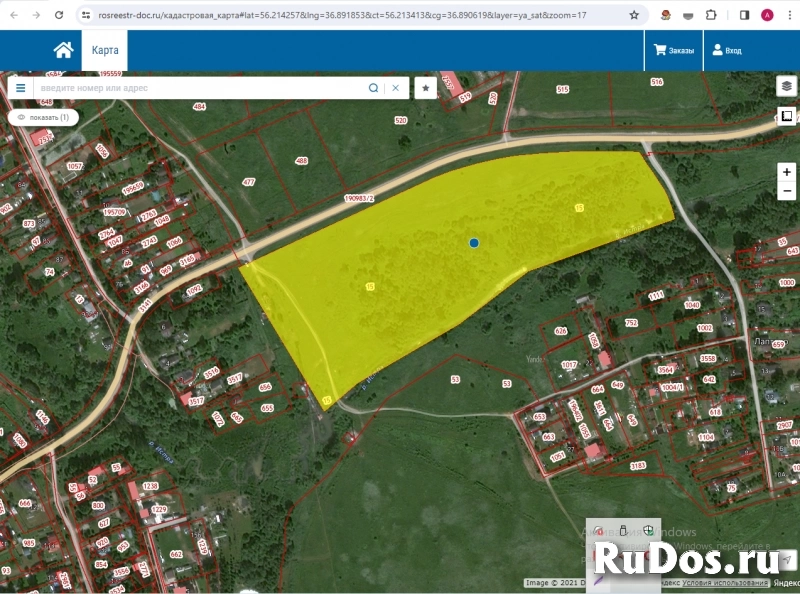This screenshot has height=594, width=800.
Task: Toggle the browser side panel icon
Action: (x=744, y=15)
